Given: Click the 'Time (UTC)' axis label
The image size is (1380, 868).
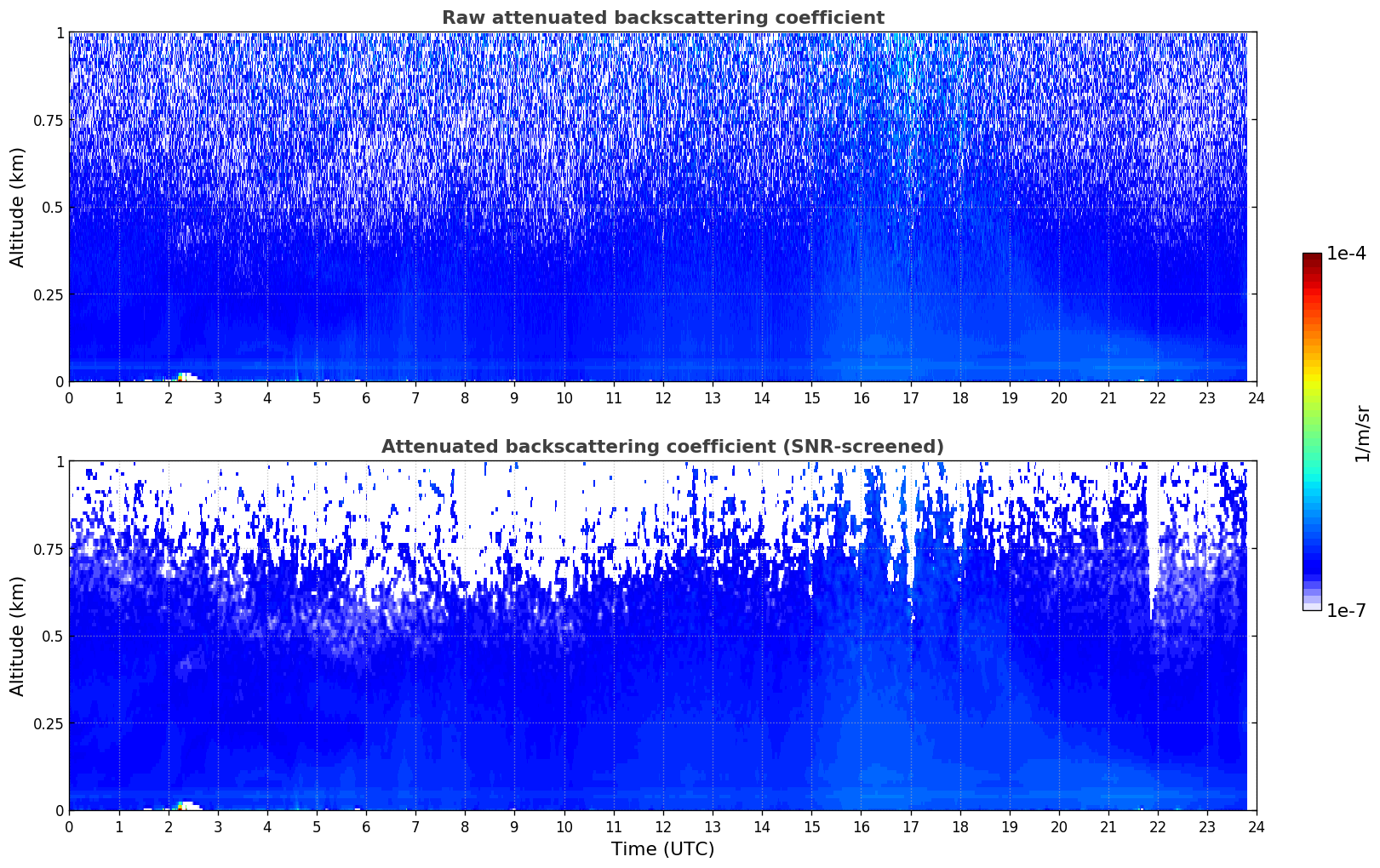Looking at the screenshot, I should 662,849.
